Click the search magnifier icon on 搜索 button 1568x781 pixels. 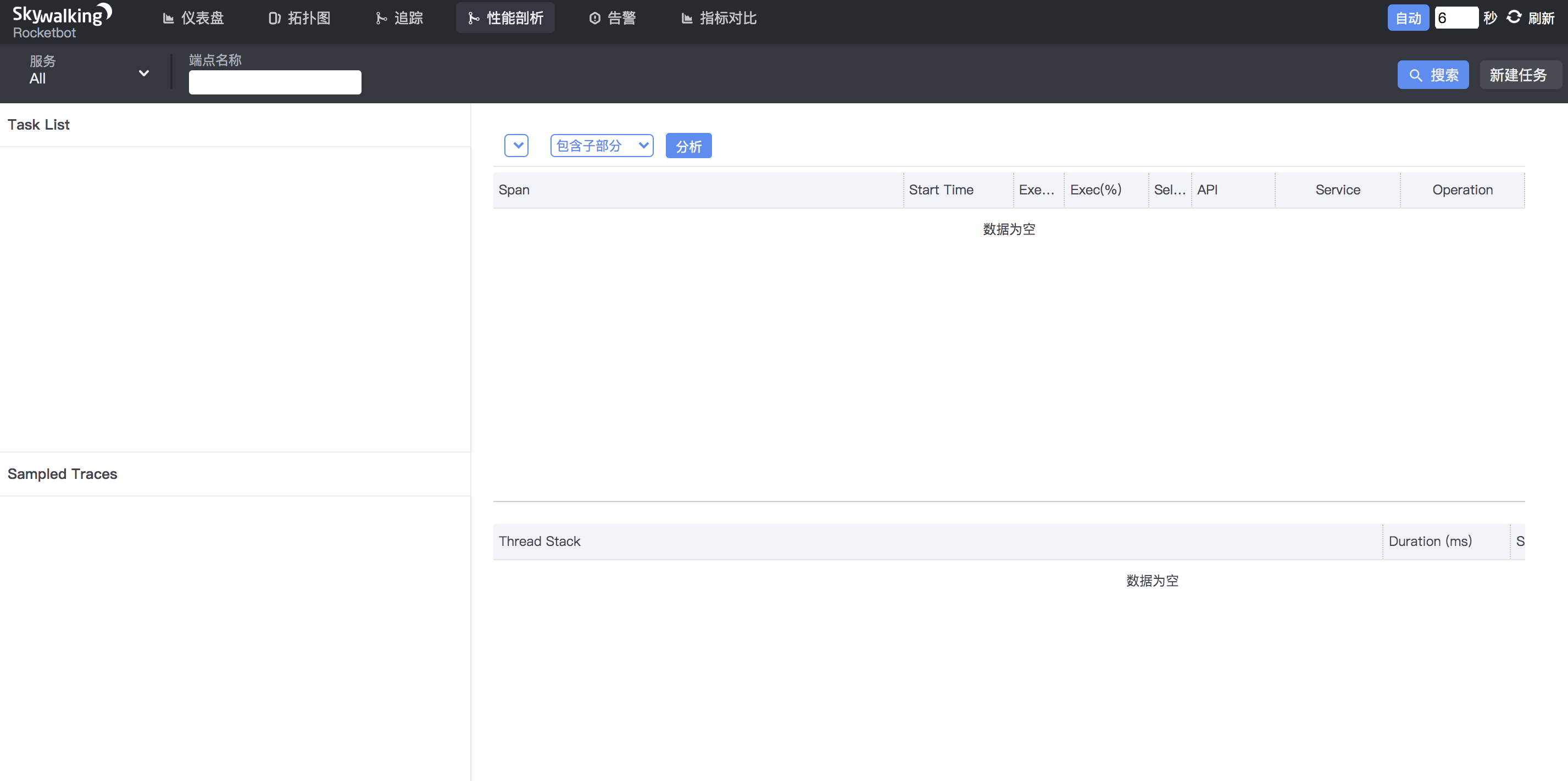1416,74
